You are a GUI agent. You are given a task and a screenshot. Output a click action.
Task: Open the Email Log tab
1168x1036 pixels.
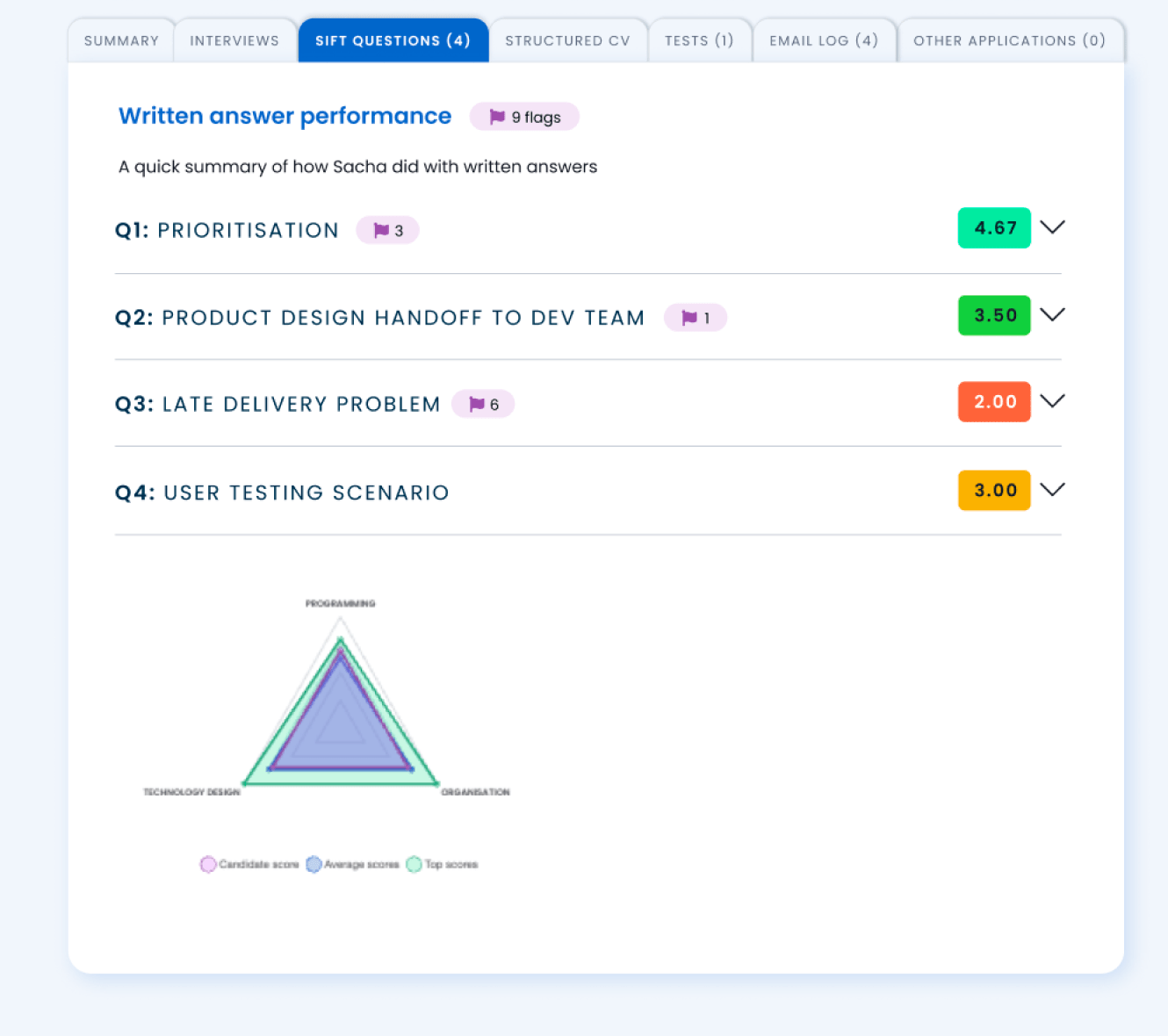[x=824, y=40]
